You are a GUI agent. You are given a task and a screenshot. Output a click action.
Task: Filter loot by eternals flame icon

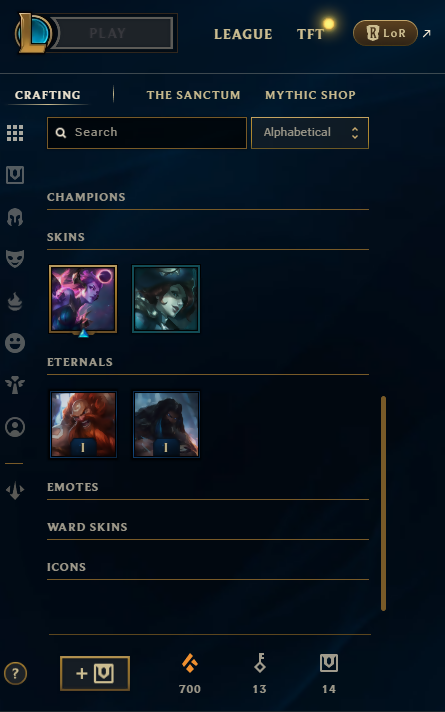[x=15, y=302]
